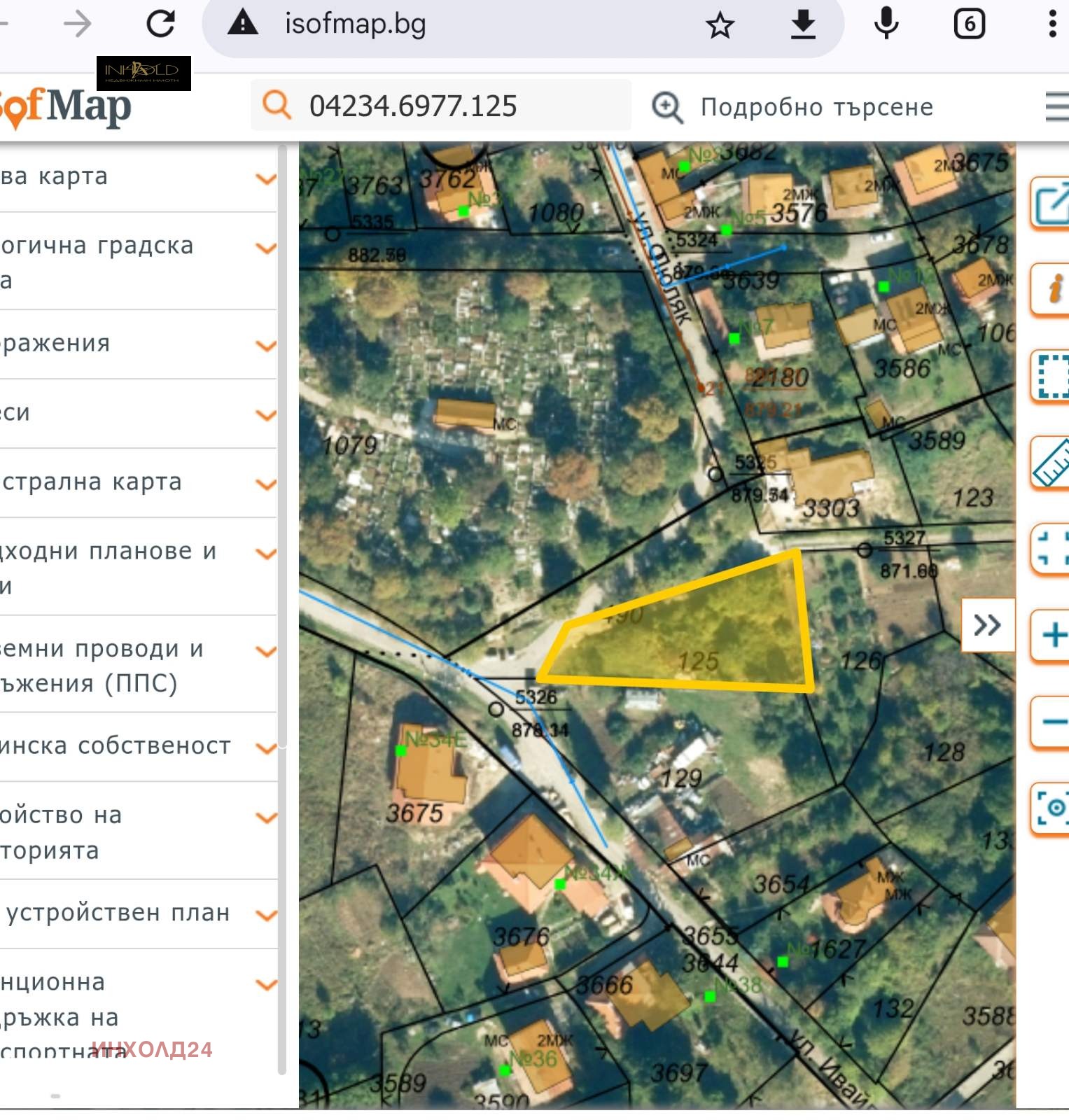This screenshot has height=1120, width=1069.
Task: Click the double-arrow panel expand button
Action: click(x=987, y=625)
